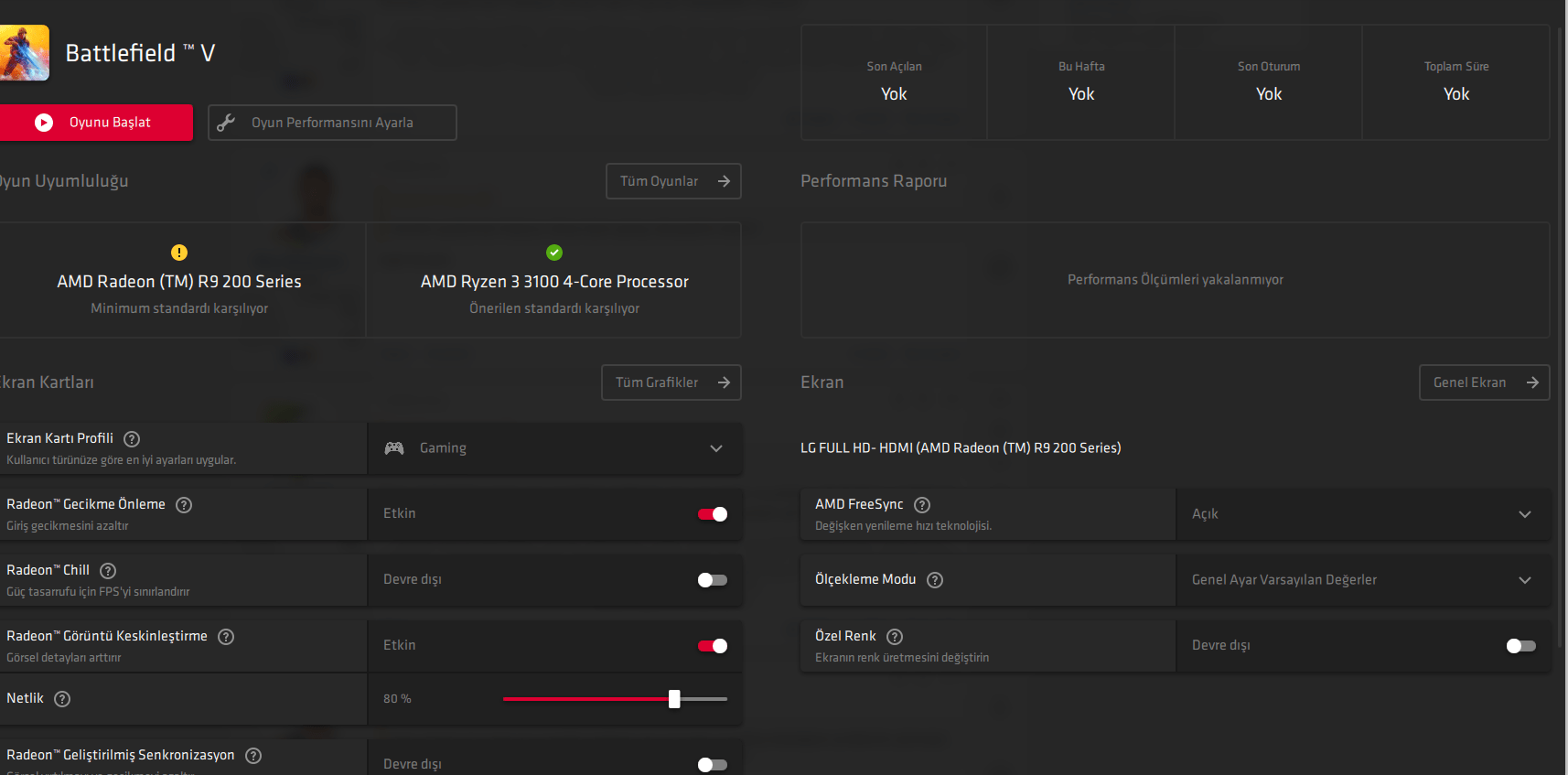Viewport: 1568px width, 775px height.
Task: Click the gamepad icon in the Gaming profile
Action: coord(394,448)
